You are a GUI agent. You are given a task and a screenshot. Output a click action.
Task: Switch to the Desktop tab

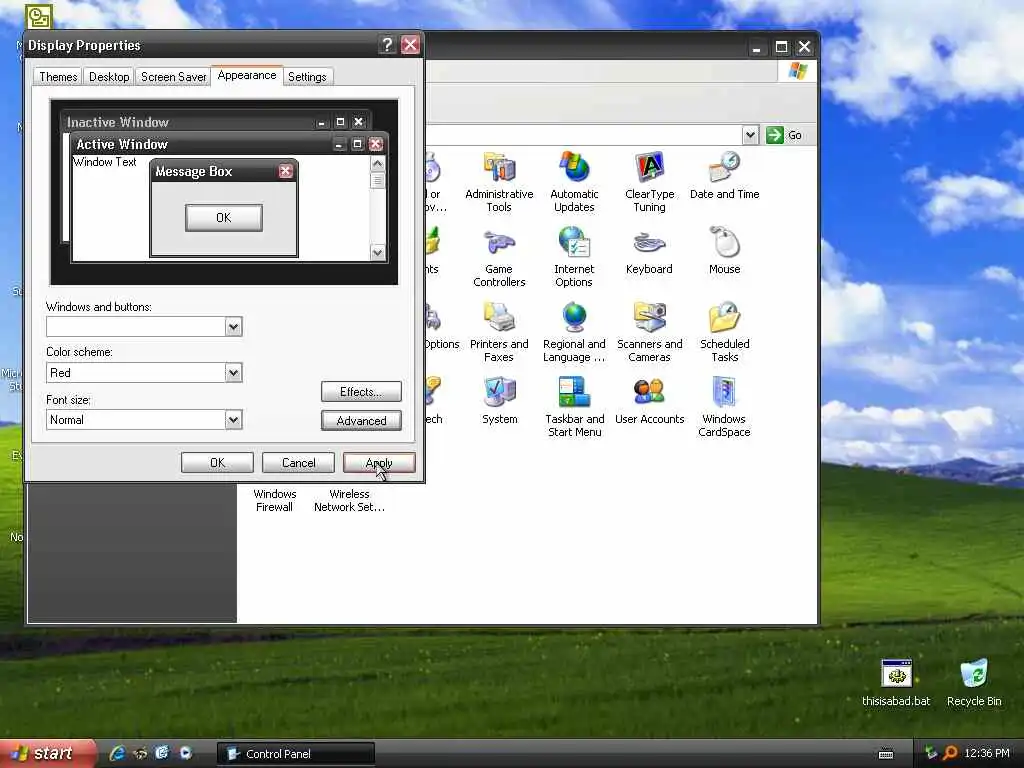pos(109,77)
